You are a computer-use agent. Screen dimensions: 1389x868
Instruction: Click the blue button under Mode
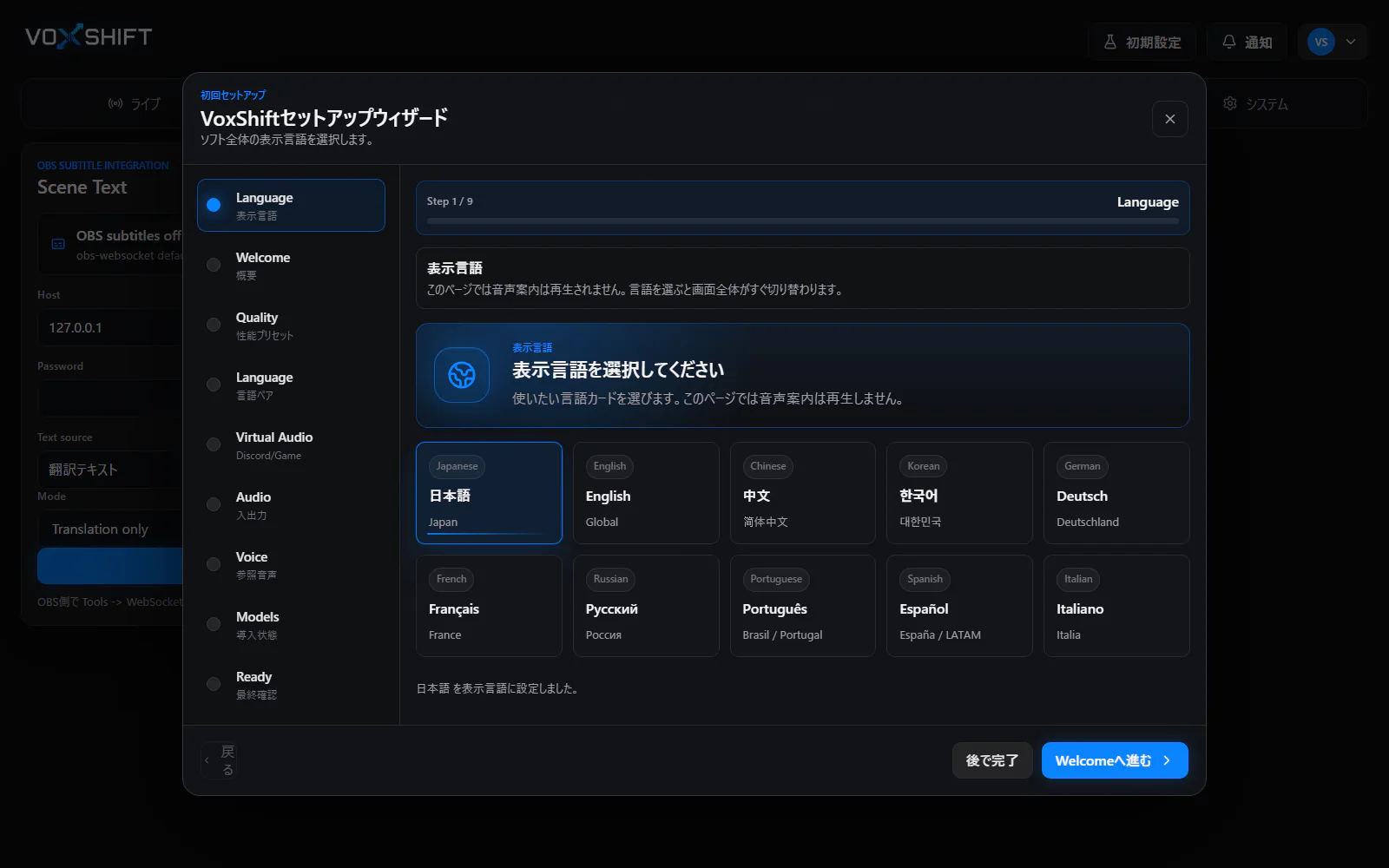[x=111, y=566]
